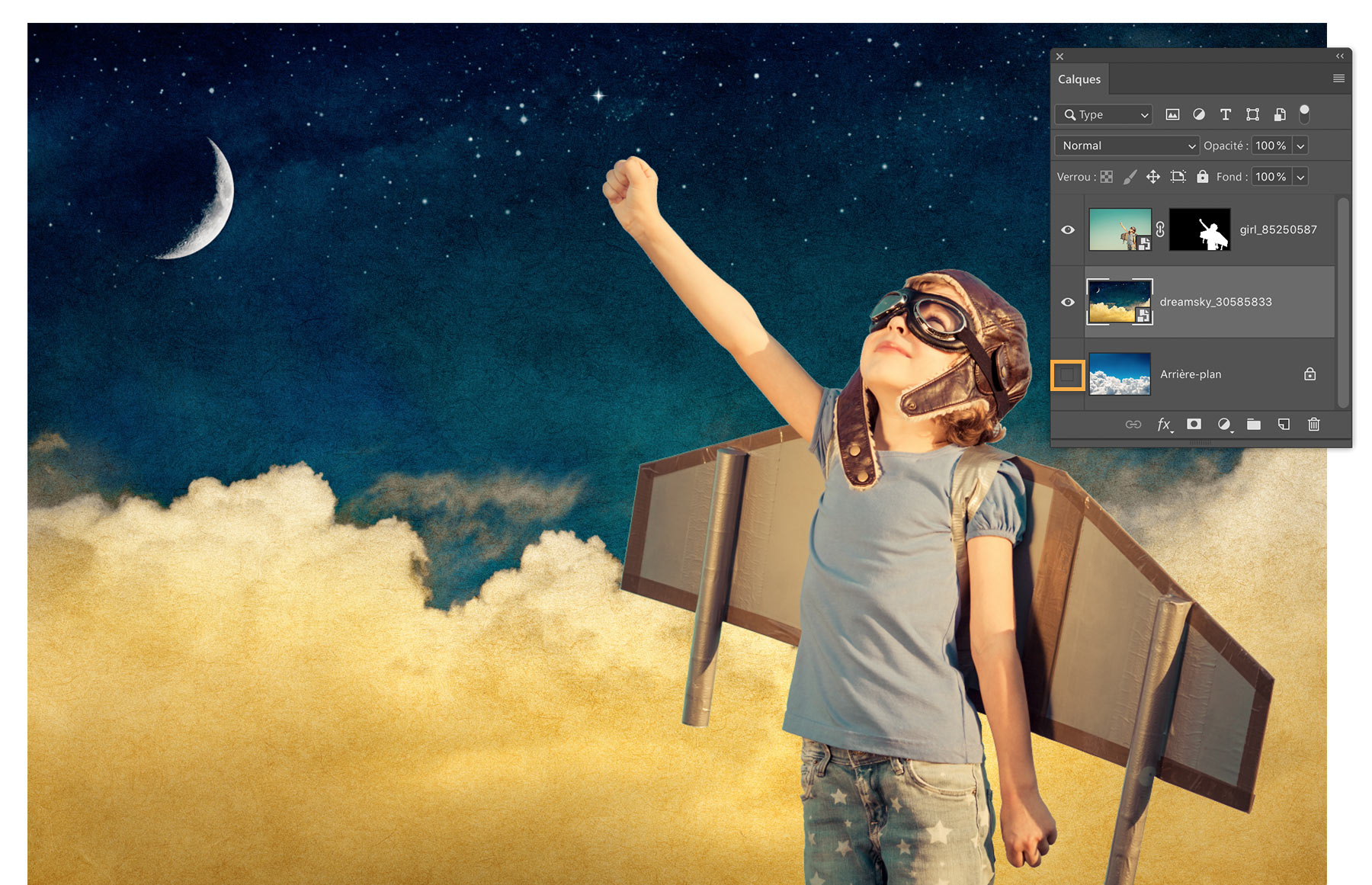
Task: Filter by type layers icon
Action: coord(1226,114)
